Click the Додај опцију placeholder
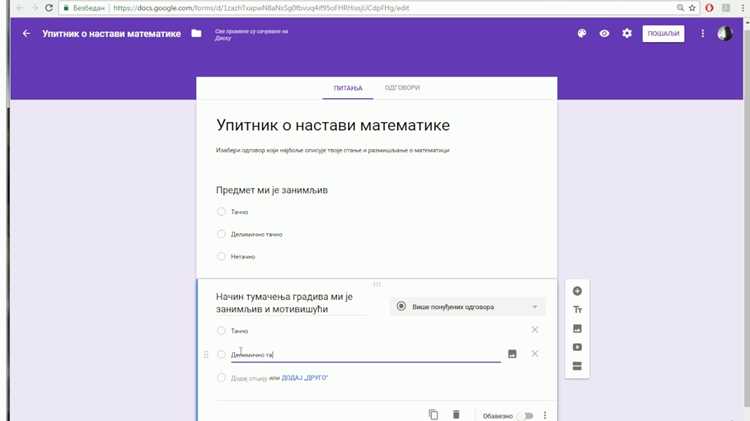 pyautogui.click(x=249, y=378)
